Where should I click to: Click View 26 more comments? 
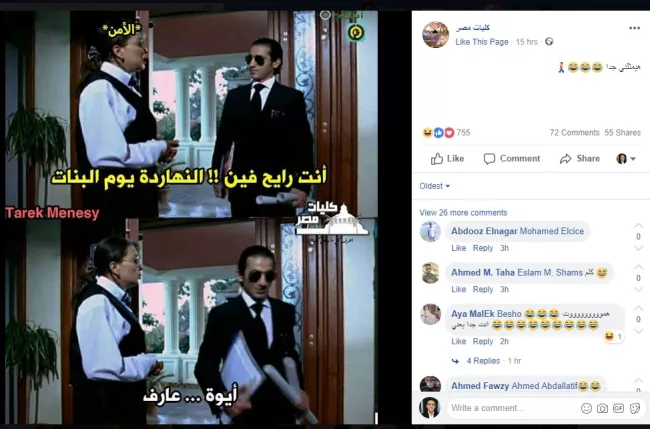pos(463,213)
